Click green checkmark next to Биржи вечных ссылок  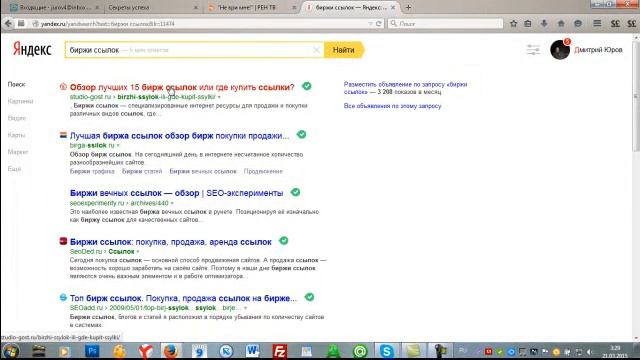click(x=295, y=192)
